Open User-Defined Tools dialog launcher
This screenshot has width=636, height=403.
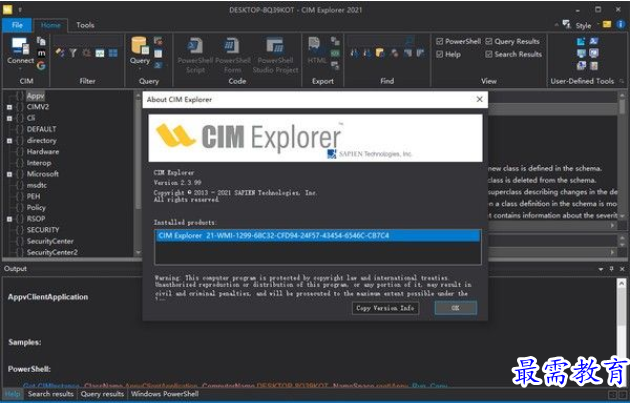point(621,81)
